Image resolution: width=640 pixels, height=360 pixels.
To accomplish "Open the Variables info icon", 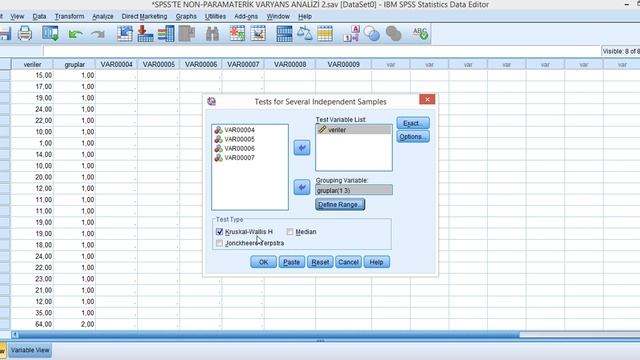I will (166, 33).
